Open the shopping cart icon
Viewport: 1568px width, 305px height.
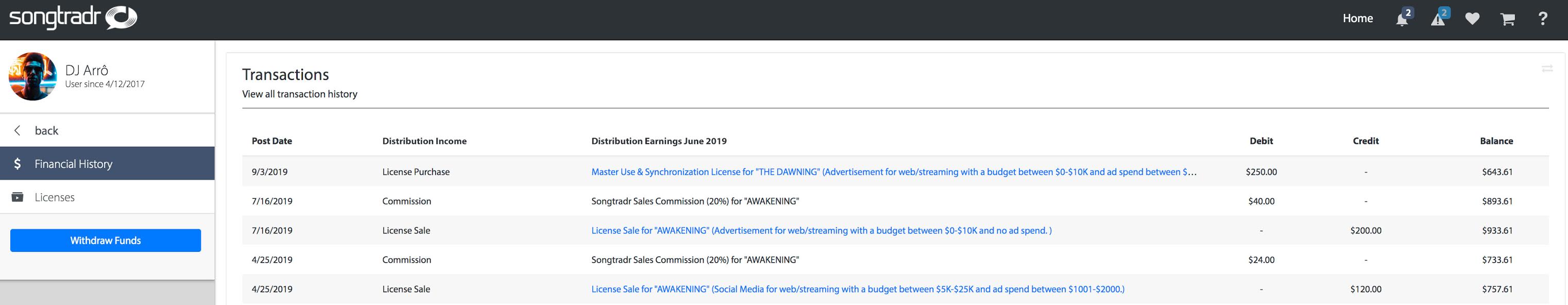click(x=1507, y=19)
